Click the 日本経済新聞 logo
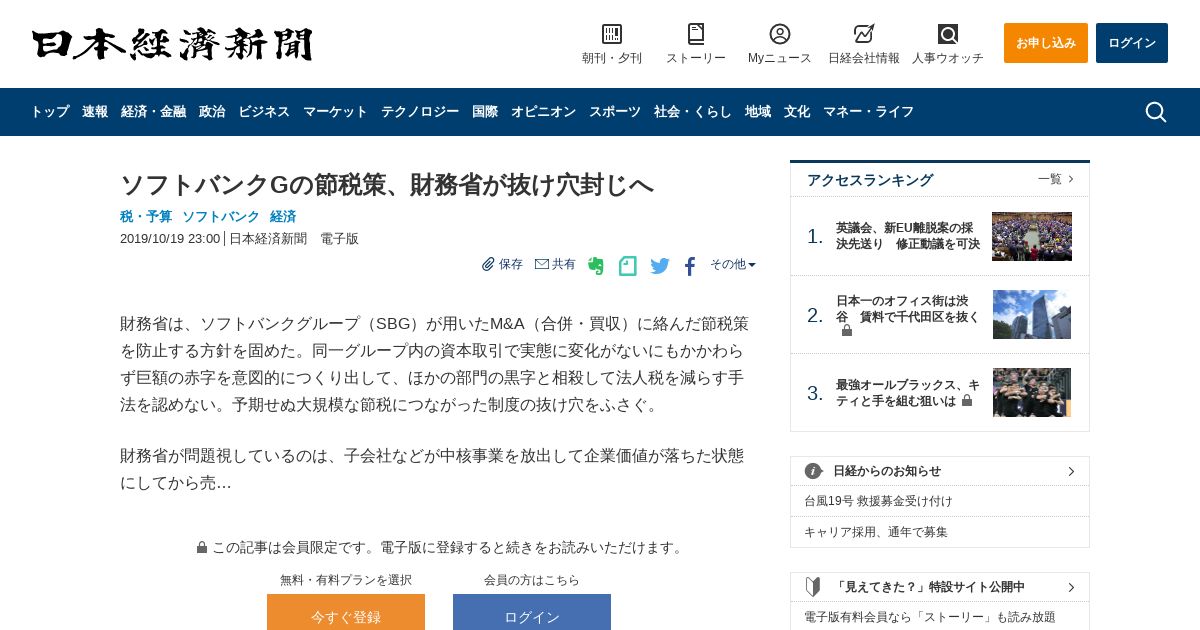This screenshot has width=1200, height=630. pyautogui.click(x=172, y=44)
